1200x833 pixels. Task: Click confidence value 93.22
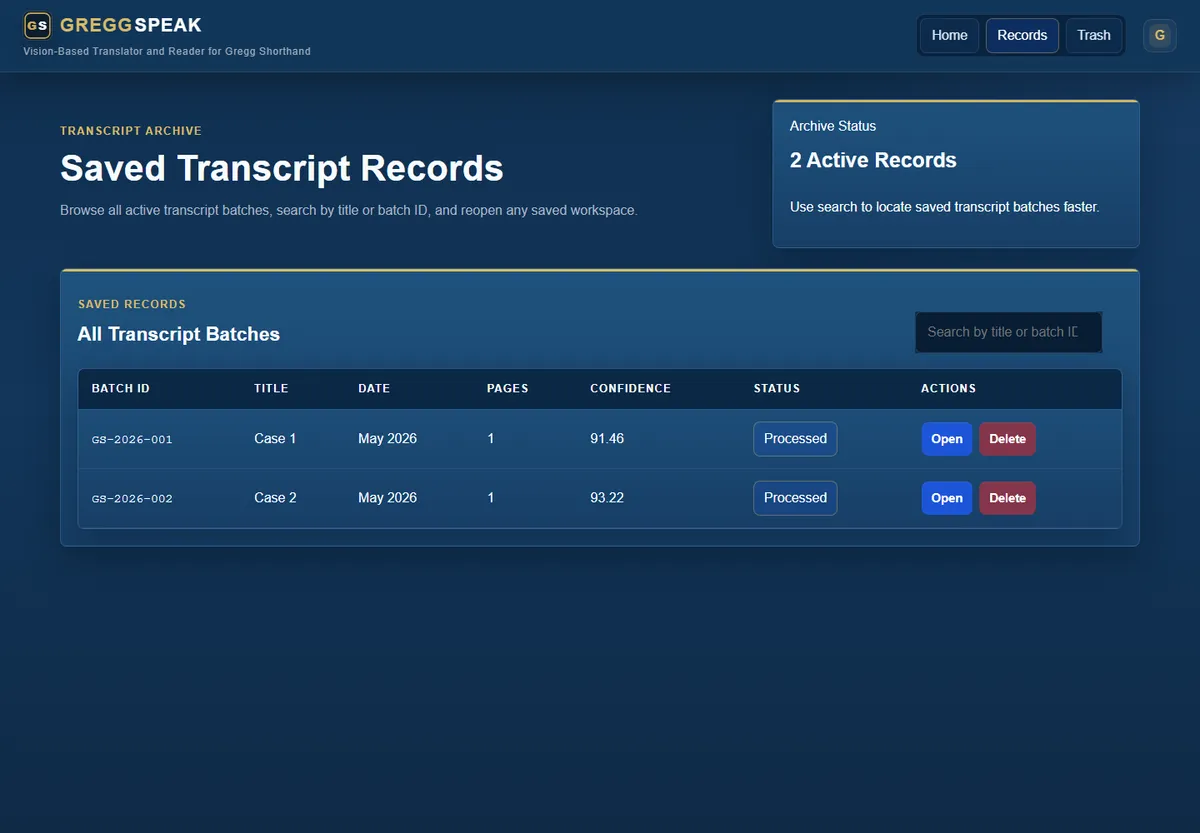tap(607, 497)
